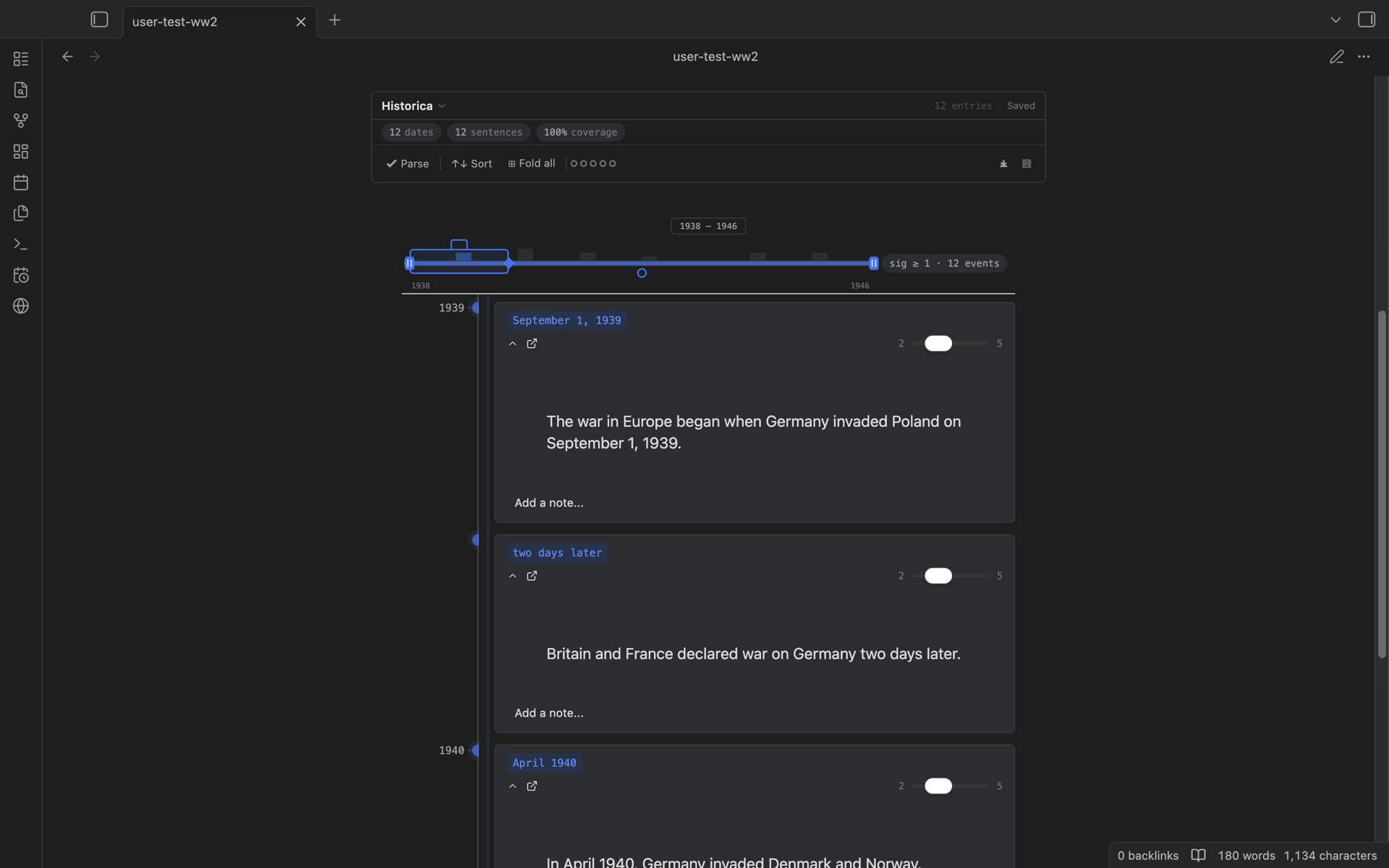Open the outline list icon in ribbon
Viewport: 1389px width, 868px height.
21,59
